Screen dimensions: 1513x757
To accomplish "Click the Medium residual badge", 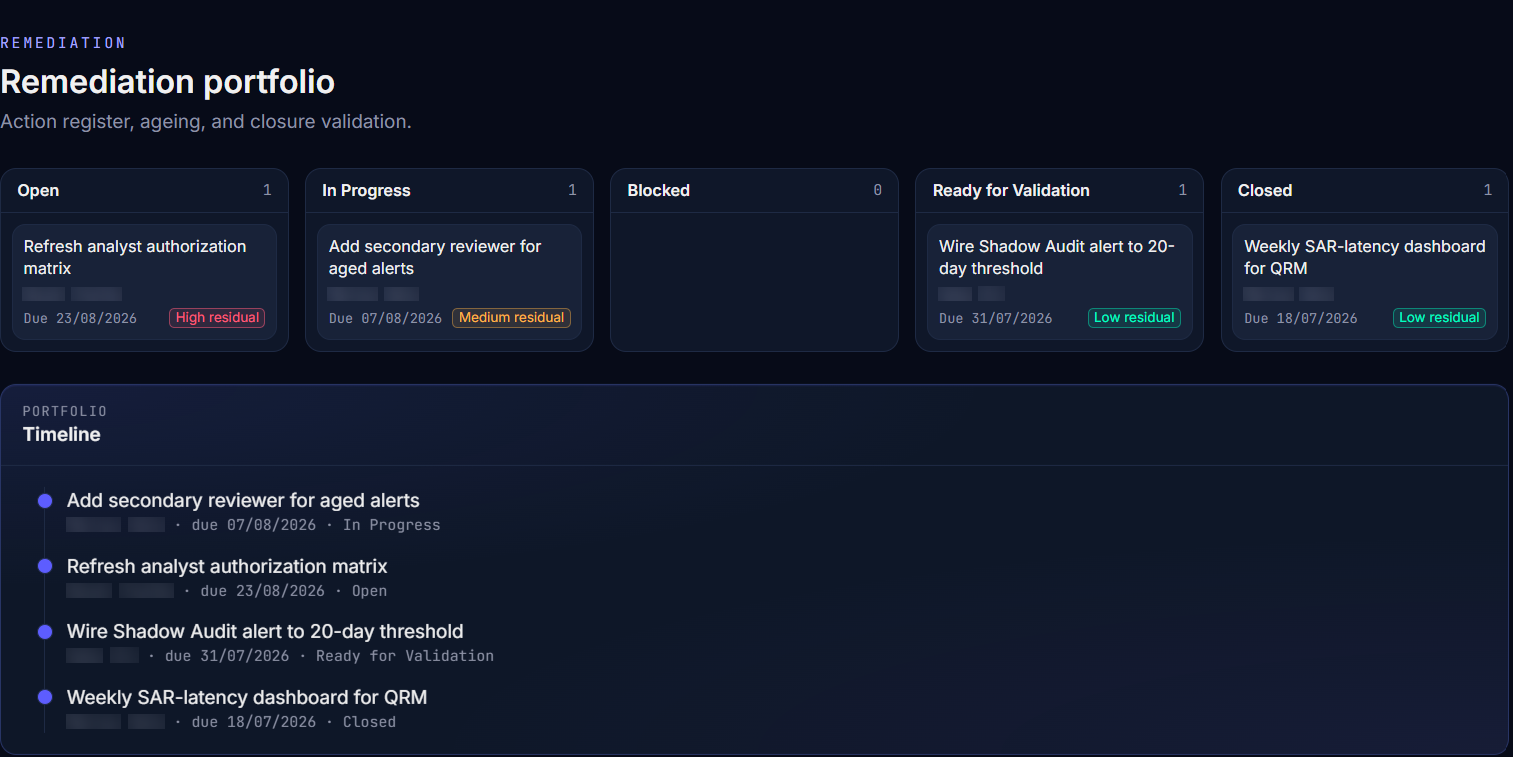I will coord(511,318).
